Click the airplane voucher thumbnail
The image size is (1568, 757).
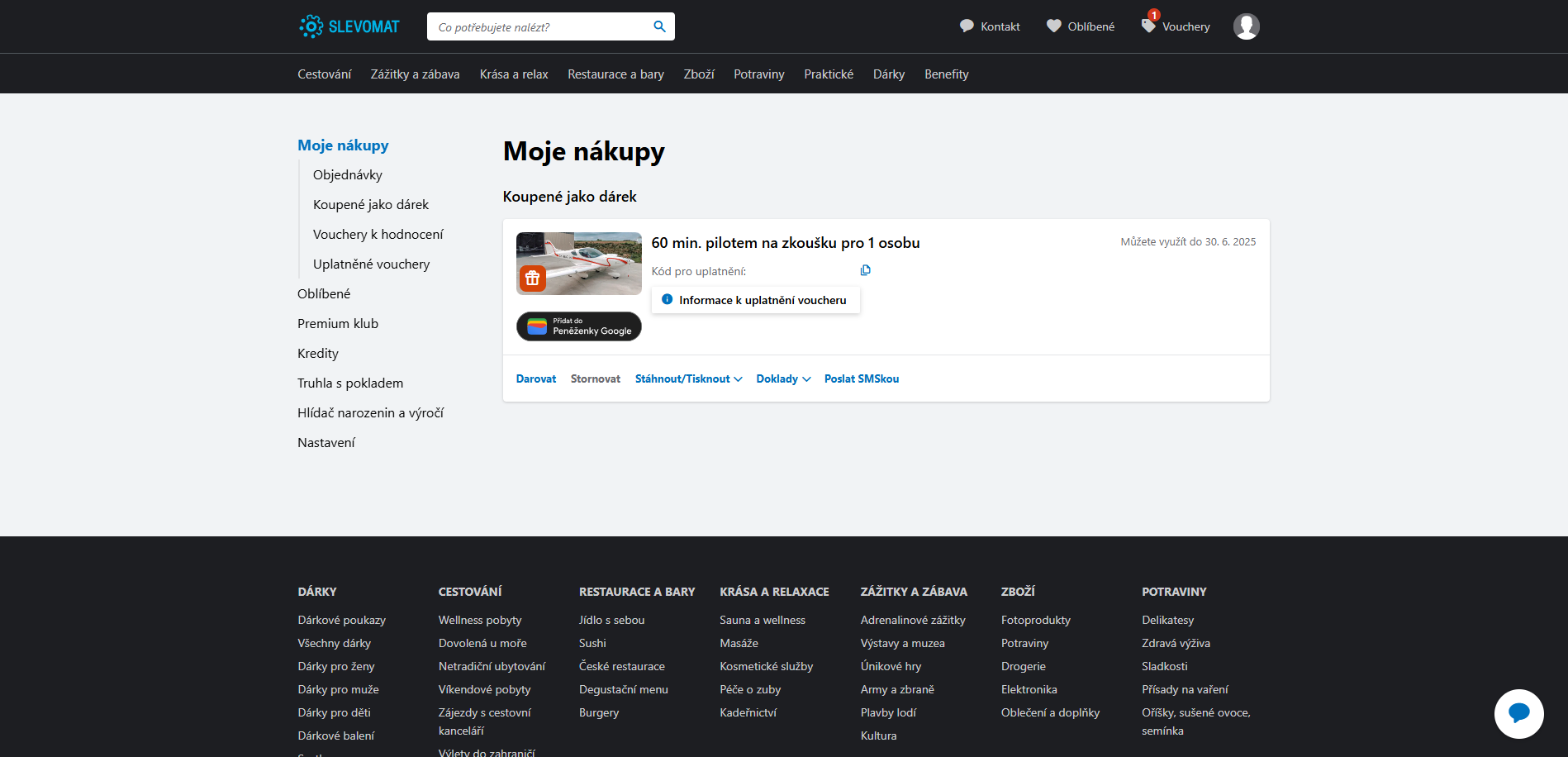(579, 264)
